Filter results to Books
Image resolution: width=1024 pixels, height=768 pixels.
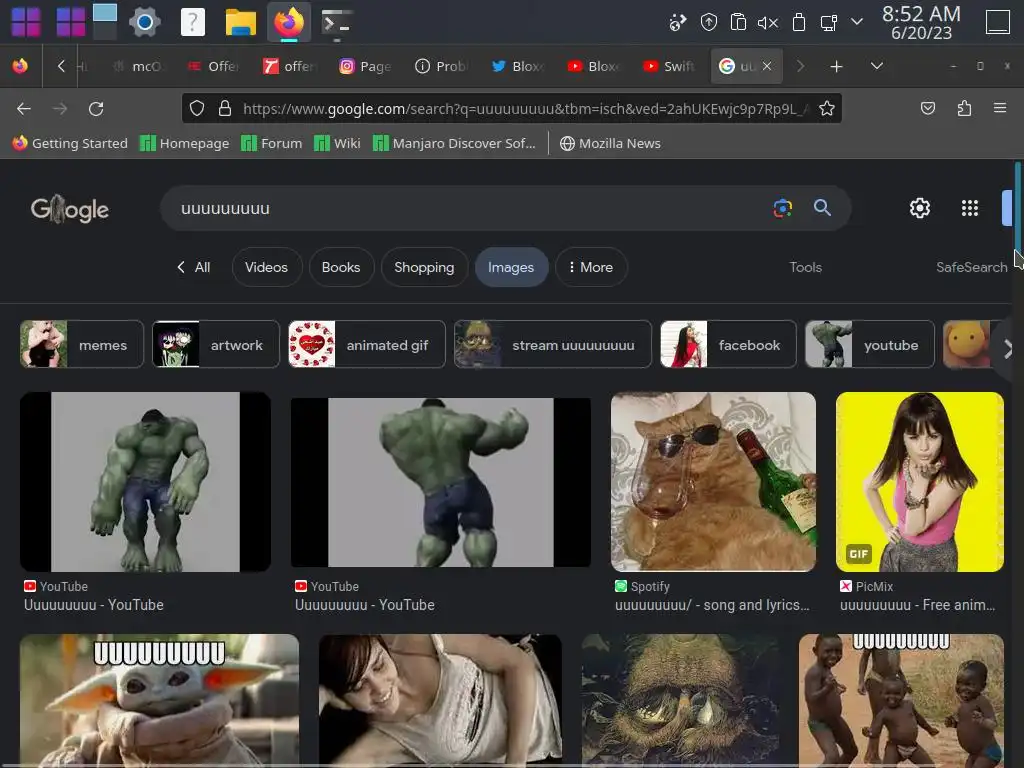tap(341, 267)
